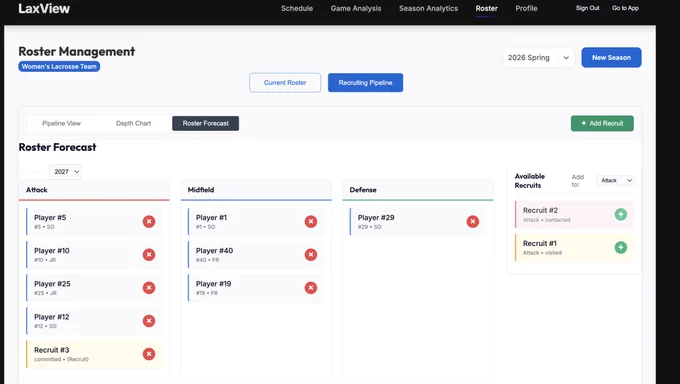Remove Player #25 from the forecast

pyautogui.click(x=149, y=288)
